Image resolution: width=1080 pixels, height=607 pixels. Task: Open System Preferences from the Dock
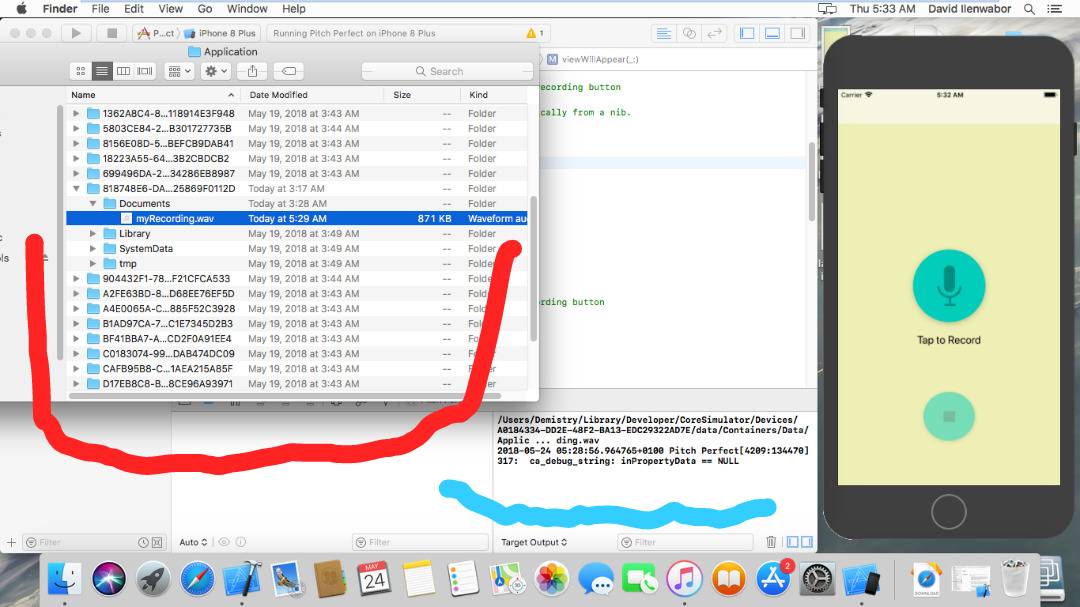[818, 578]
